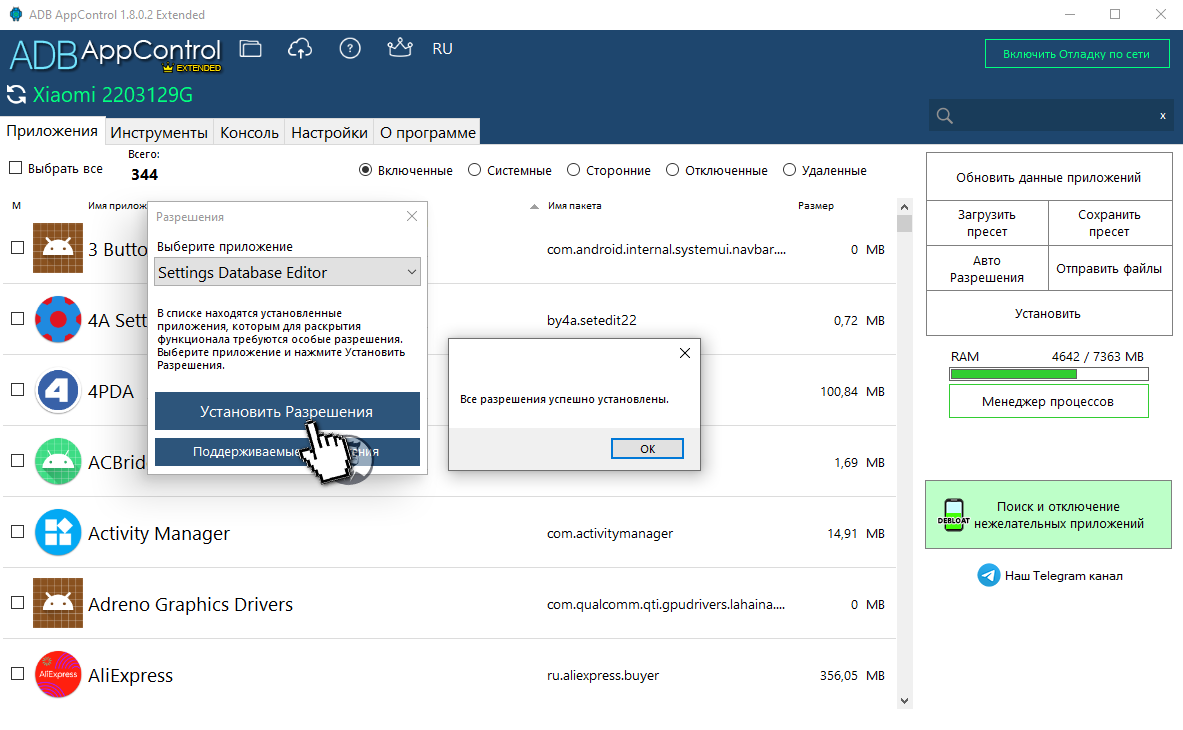1183x730 pixels.
Task: Open the Приложения tab
Action: (52, 131)
